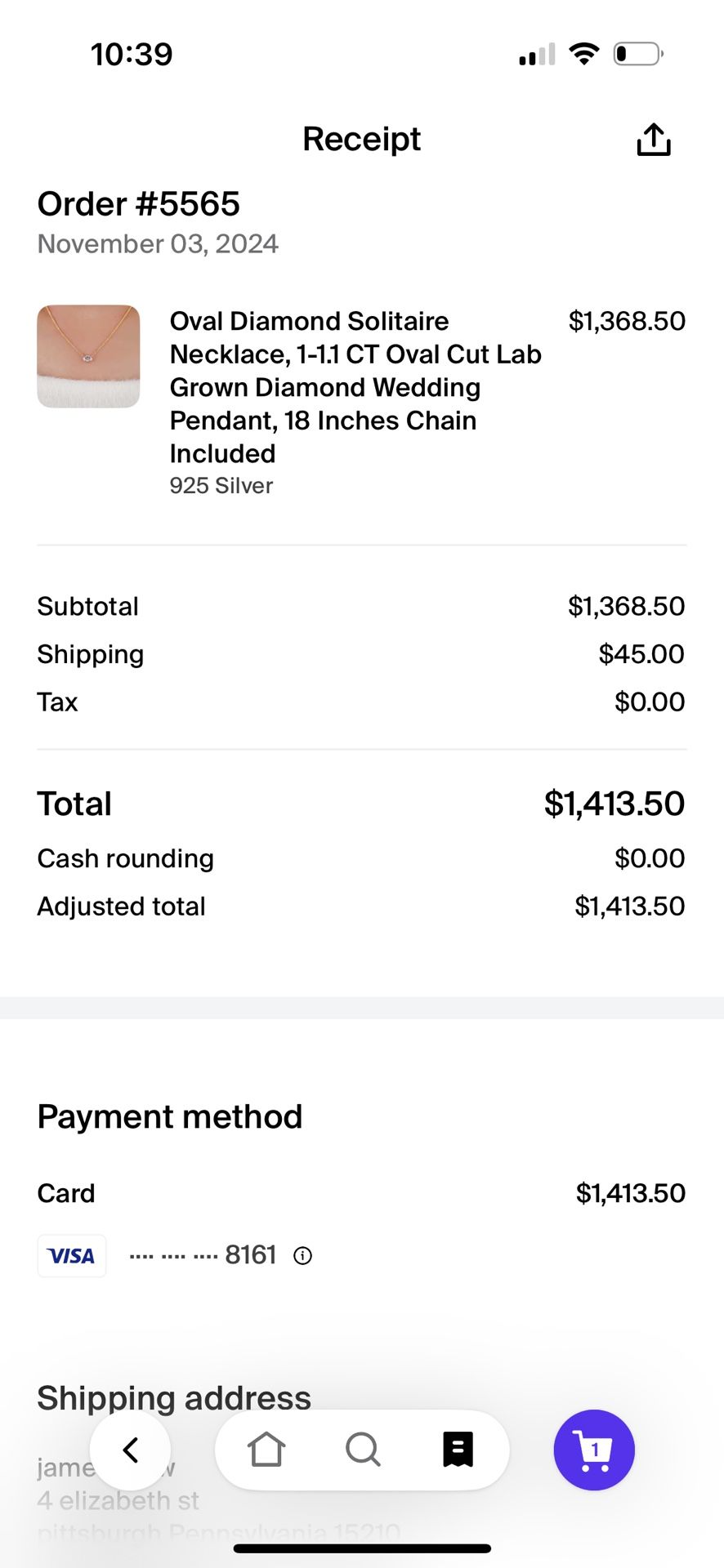The width and height of the screenshot is (724, 1568).
Task: Tap the cellular signal bars icon
Action: (x=537, y=54)
